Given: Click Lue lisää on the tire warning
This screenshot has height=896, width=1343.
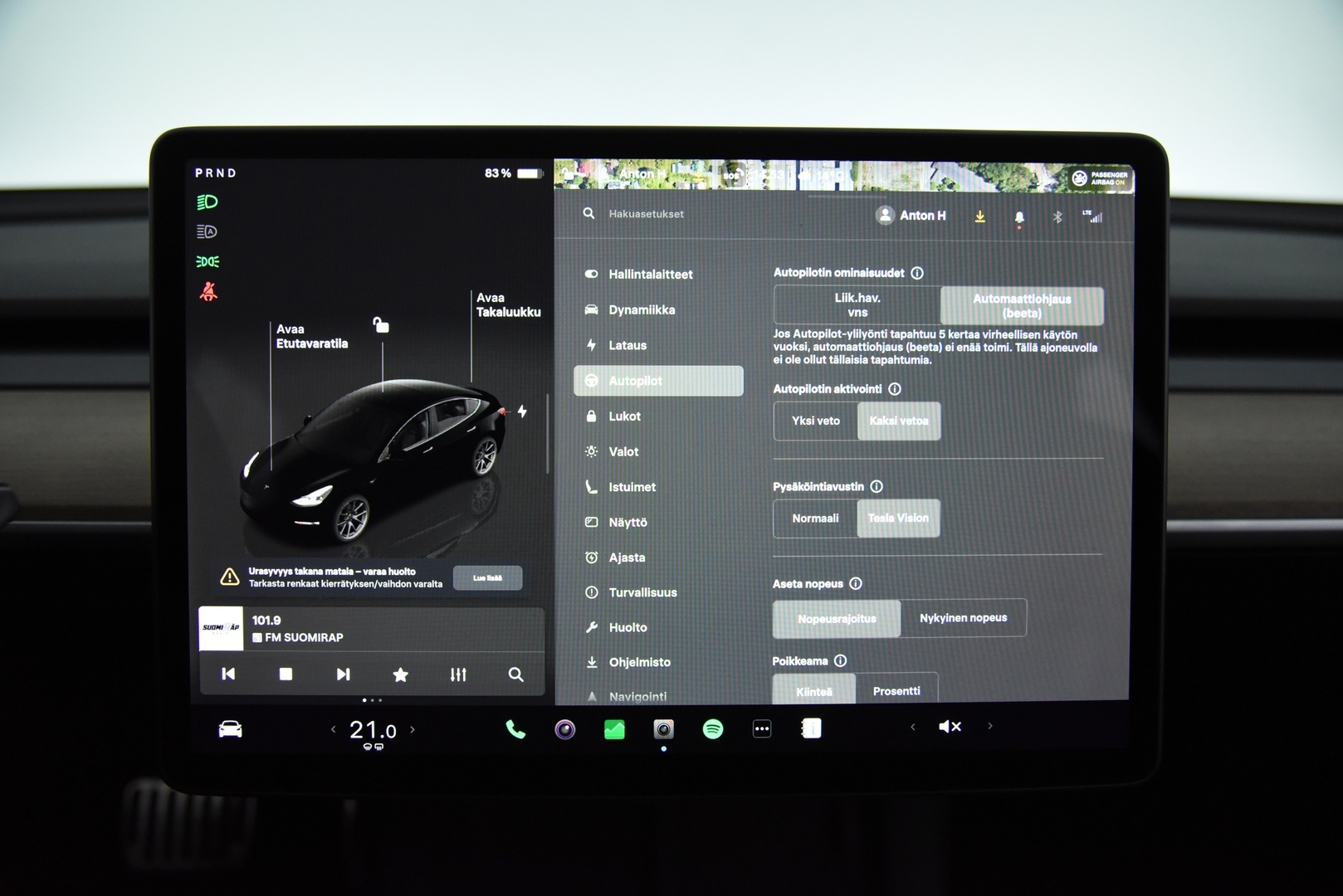Looking at the screenshot, I should pos(488,577).
